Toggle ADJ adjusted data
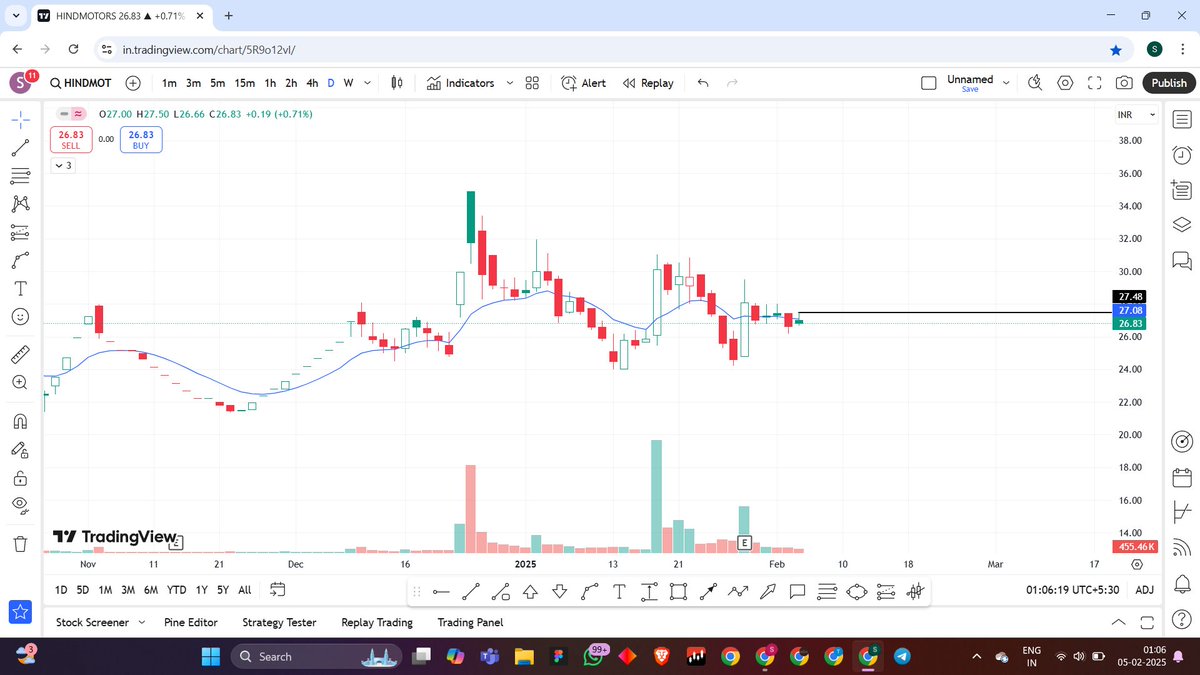Screen dimensions: 1200x675 [1145, 590]
